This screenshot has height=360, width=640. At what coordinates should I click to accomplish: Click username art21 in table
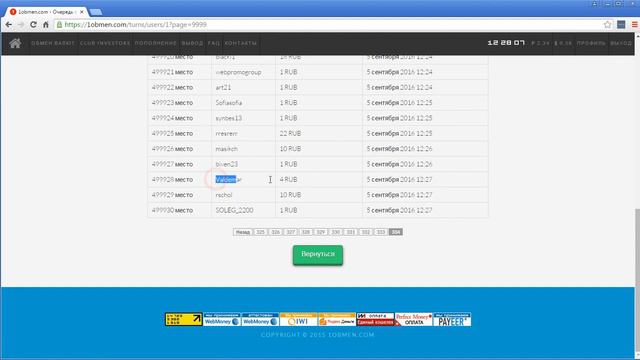(x=223, y=87)
